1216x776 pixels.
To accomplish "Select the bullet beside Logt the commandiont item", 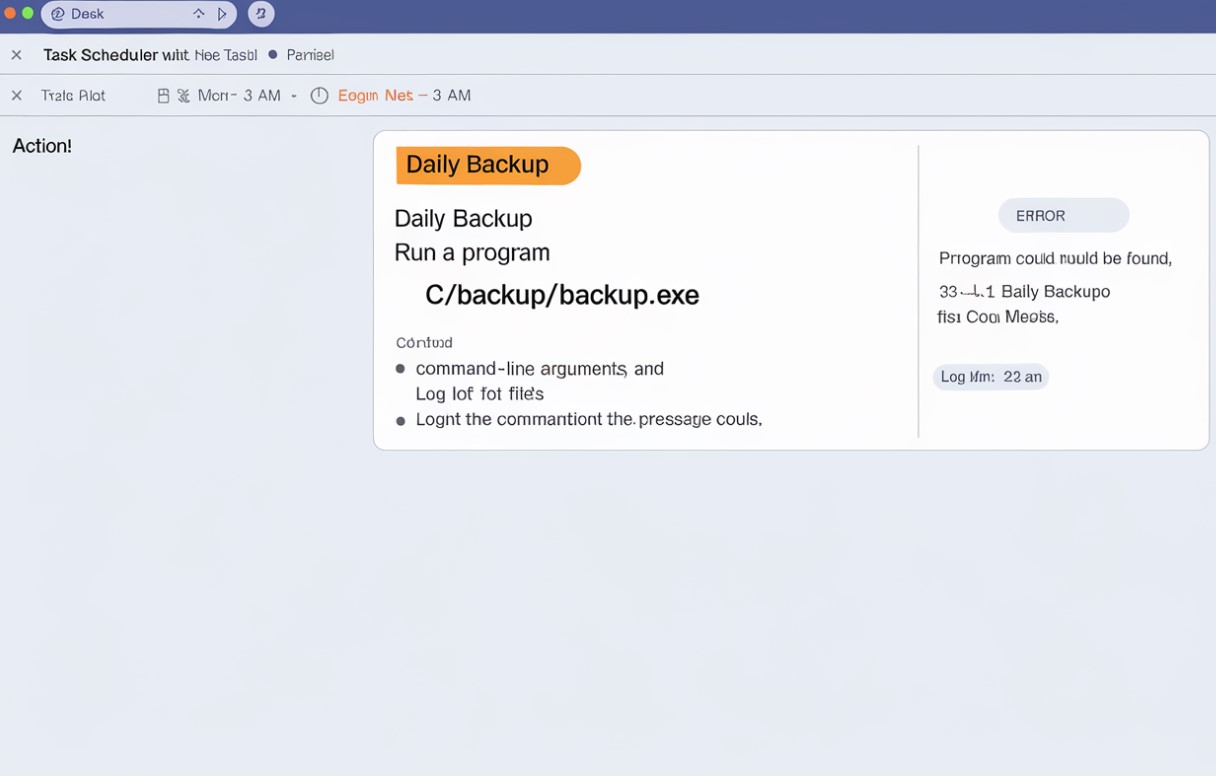I will (399, 420).
